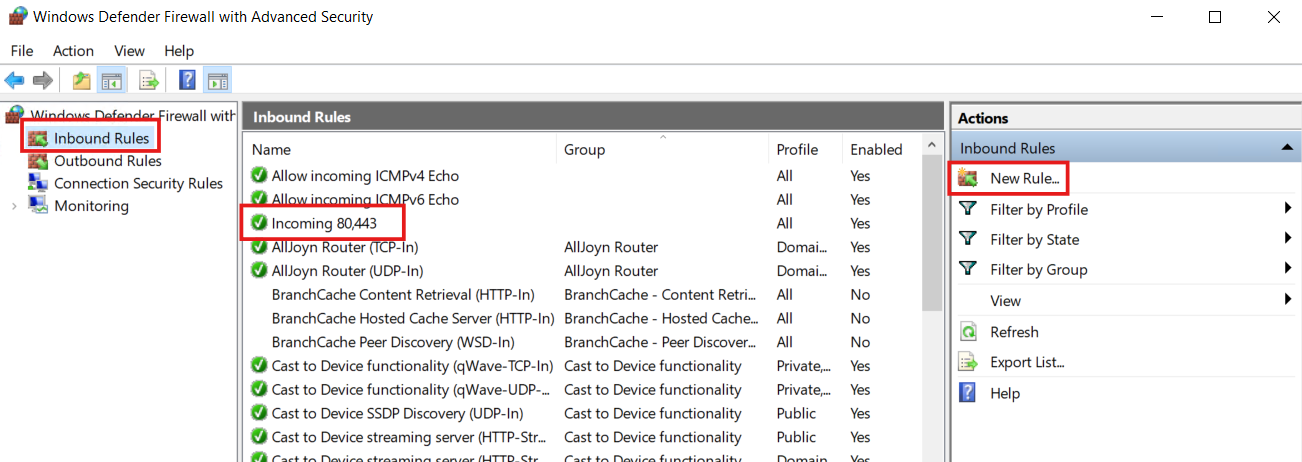The image size is (1302, 462).
Task: Click Export List in Actions pane
Action: point(1027,362)
